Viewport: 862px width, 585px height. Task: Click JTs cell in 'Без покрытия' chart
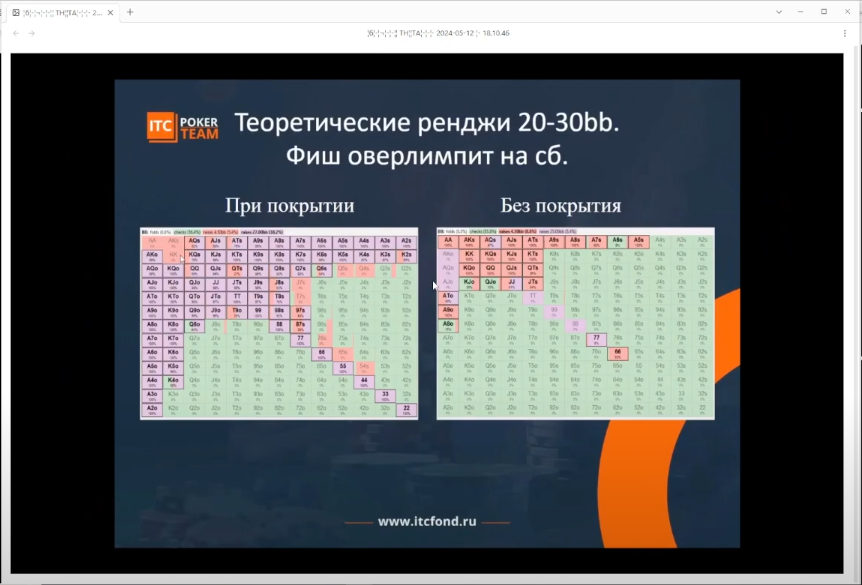(x=533, y=284)
